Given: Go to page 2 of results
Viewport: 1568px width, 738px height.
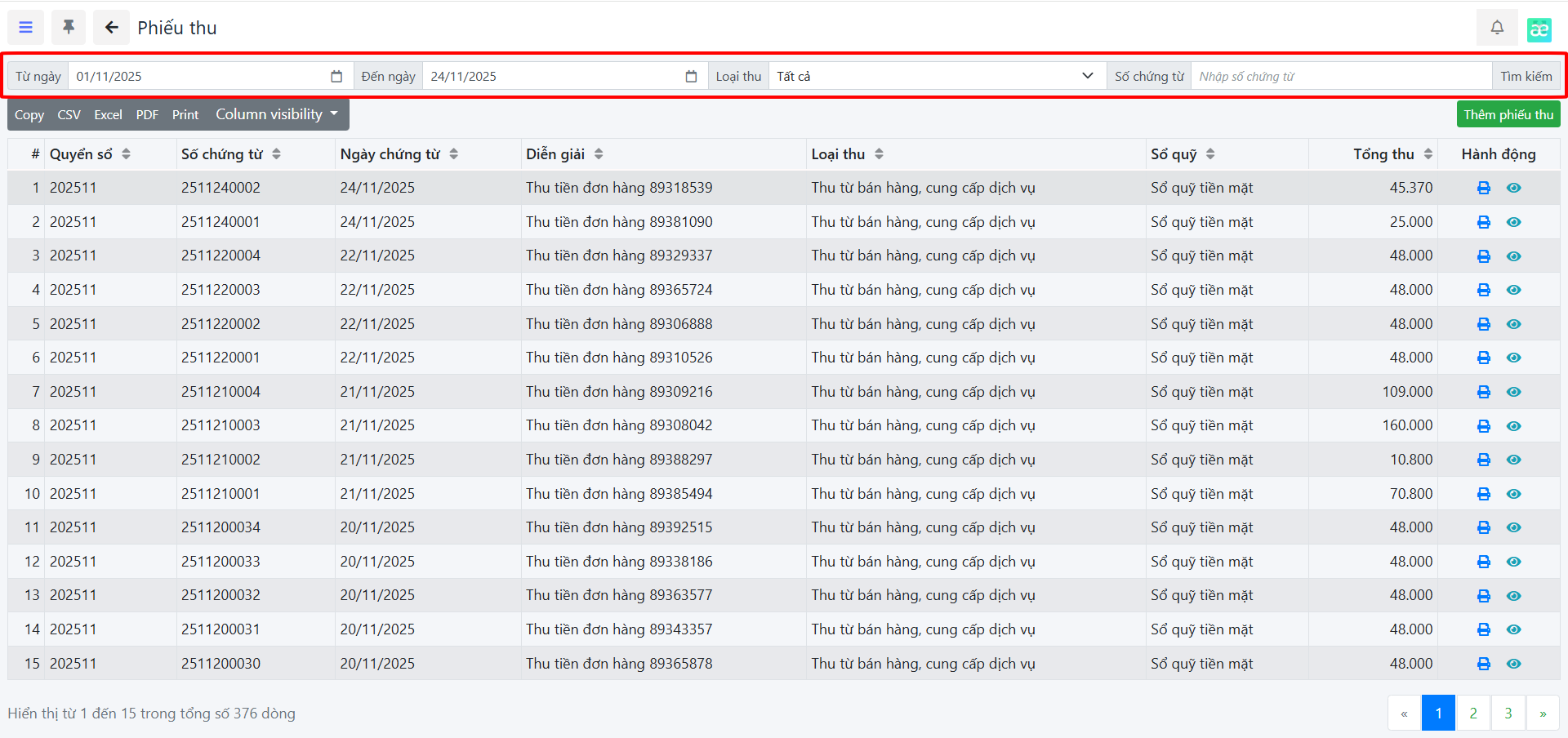Looking at the screenshot, I should click(1472, 713).
